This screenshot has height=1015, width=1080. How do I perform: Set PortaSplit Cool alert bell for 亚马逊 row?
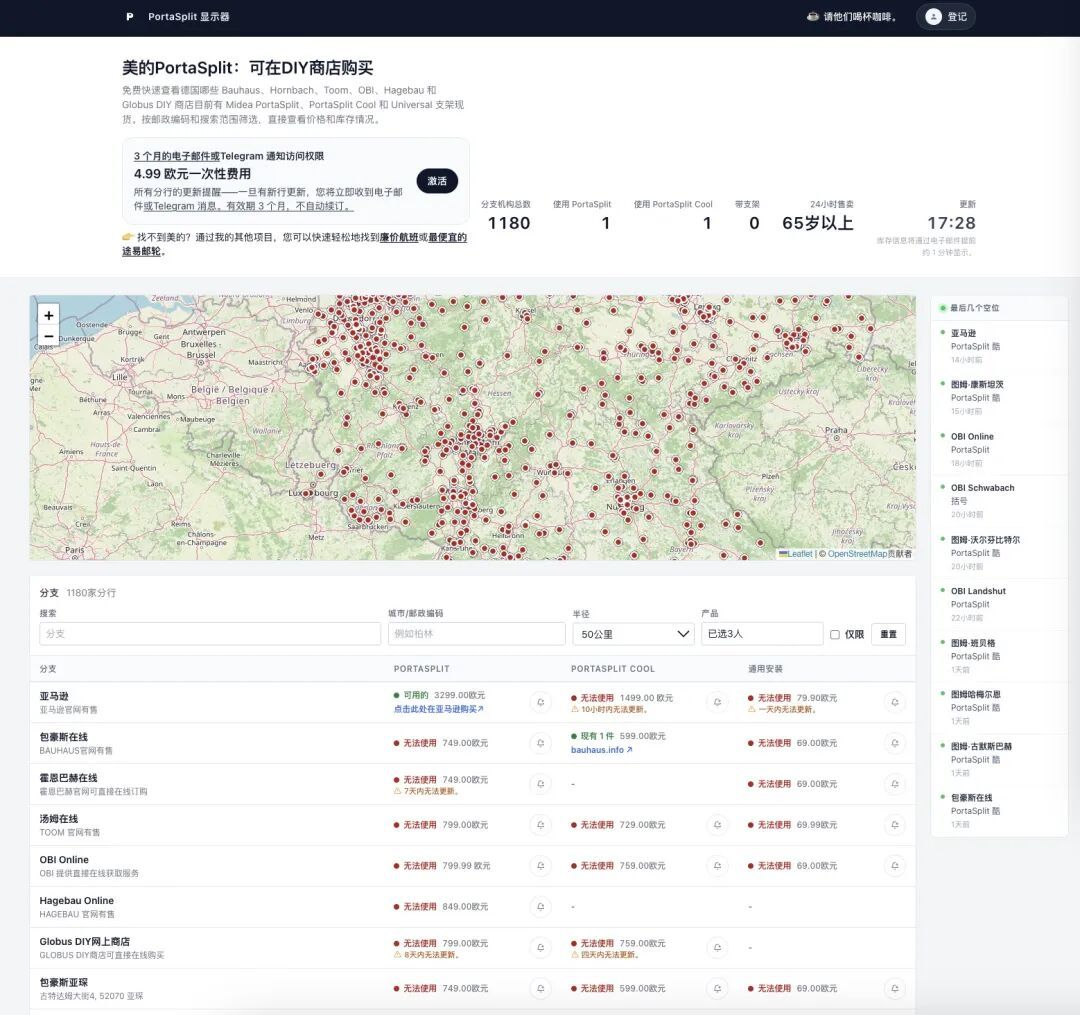[x=717, y=702]
